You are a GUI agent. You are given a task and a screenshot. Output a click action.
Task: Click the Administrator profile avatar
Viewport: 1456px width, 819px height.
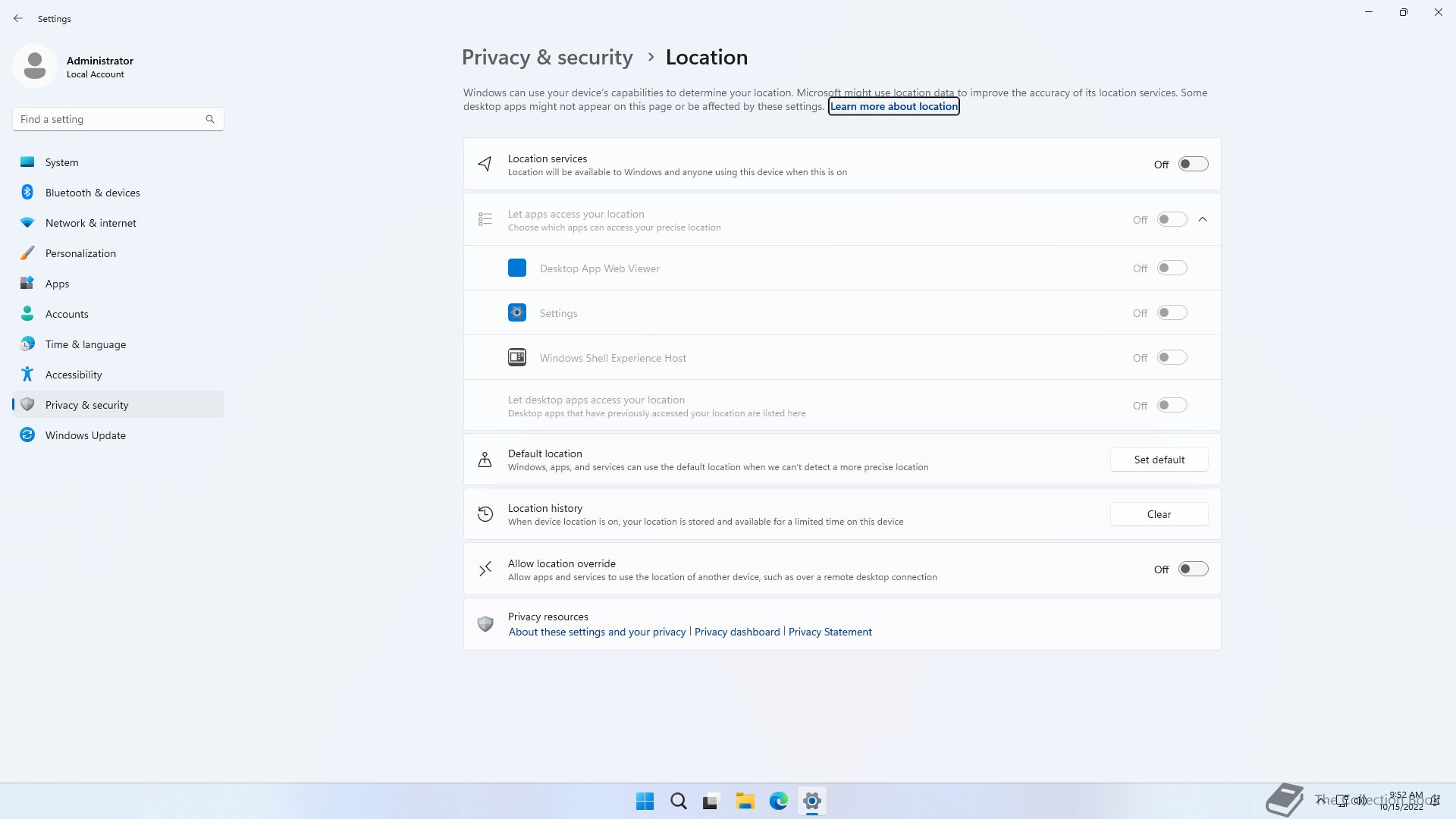coord(35,66)
